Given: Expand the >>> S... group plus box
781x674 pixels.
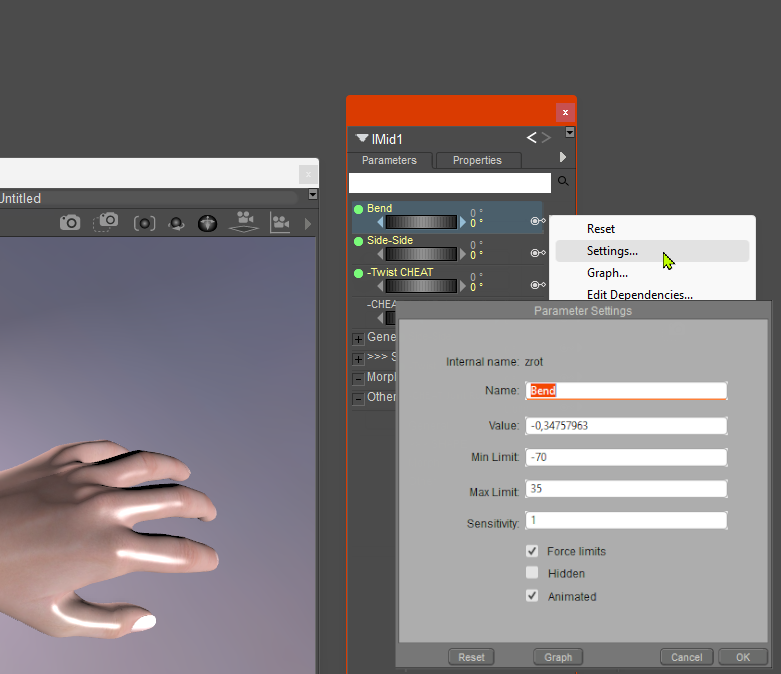Looking at the screenshot, I should click(358, 359).
